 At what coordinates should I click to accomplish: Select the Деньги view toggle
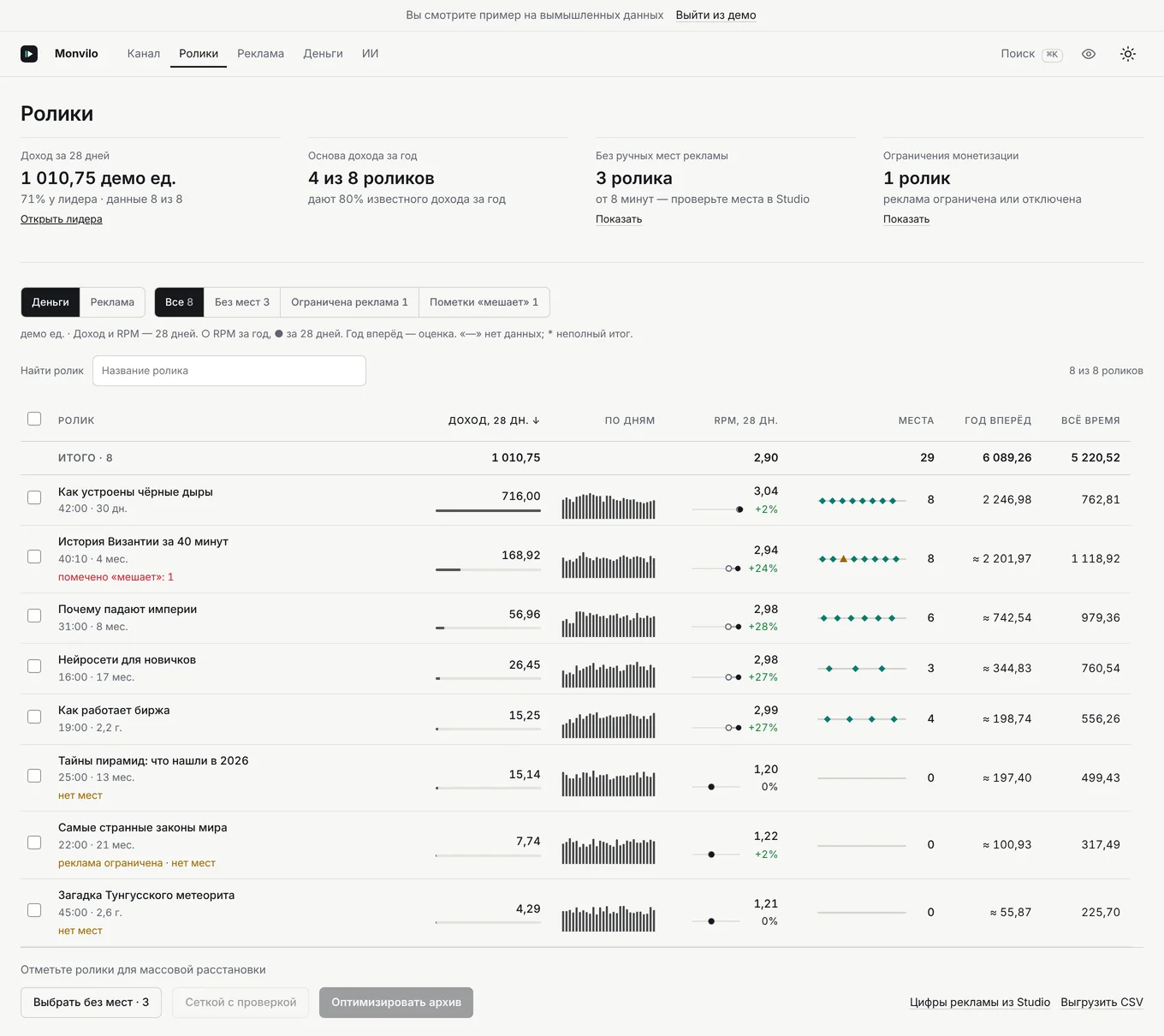click(x=50, y=302)
